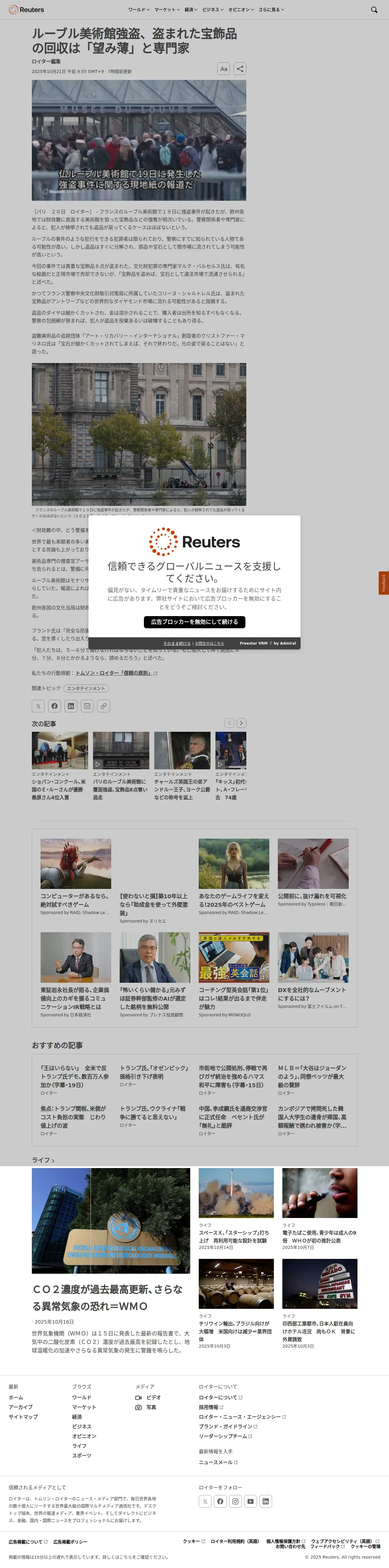The width and height of the screenshot is (389, 1568).
Task: Share the article on X below the topic tag
Action: [x=38, y=706]
